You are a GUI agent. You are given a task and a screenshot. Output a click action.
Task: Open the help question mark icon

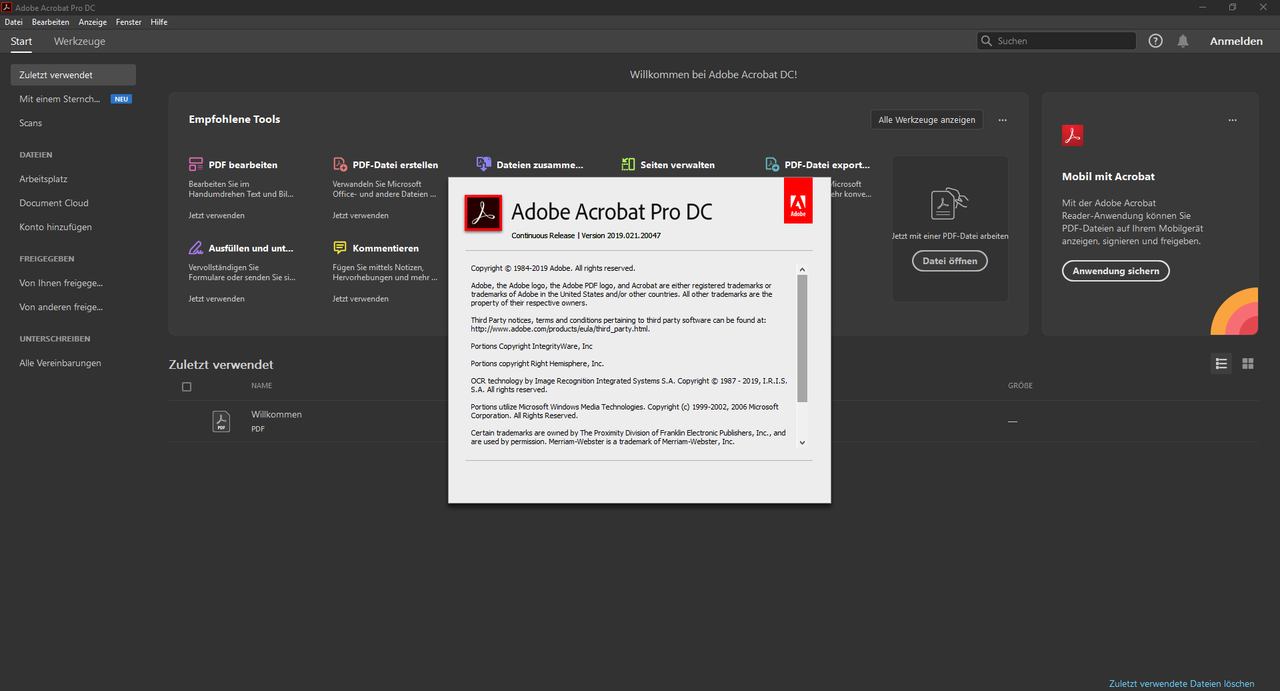coord(1156,41)
